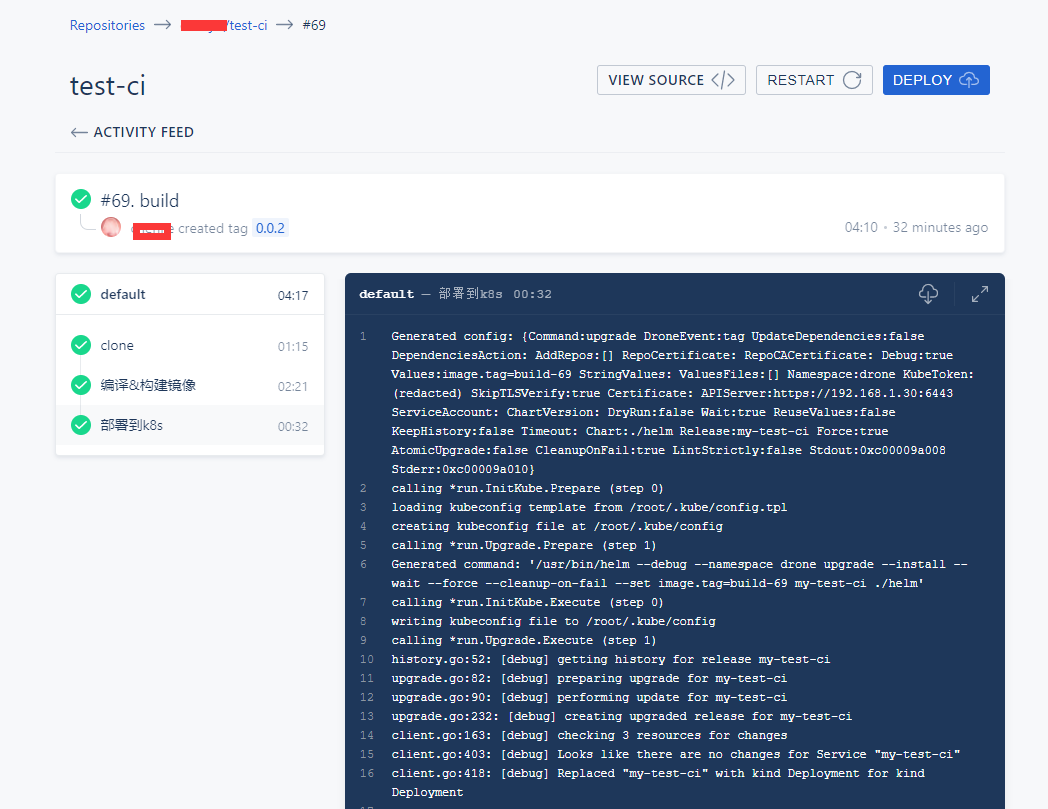1048x809 pixels.
Task: Click the blue DEPLOY button
Action: point(936,80)
